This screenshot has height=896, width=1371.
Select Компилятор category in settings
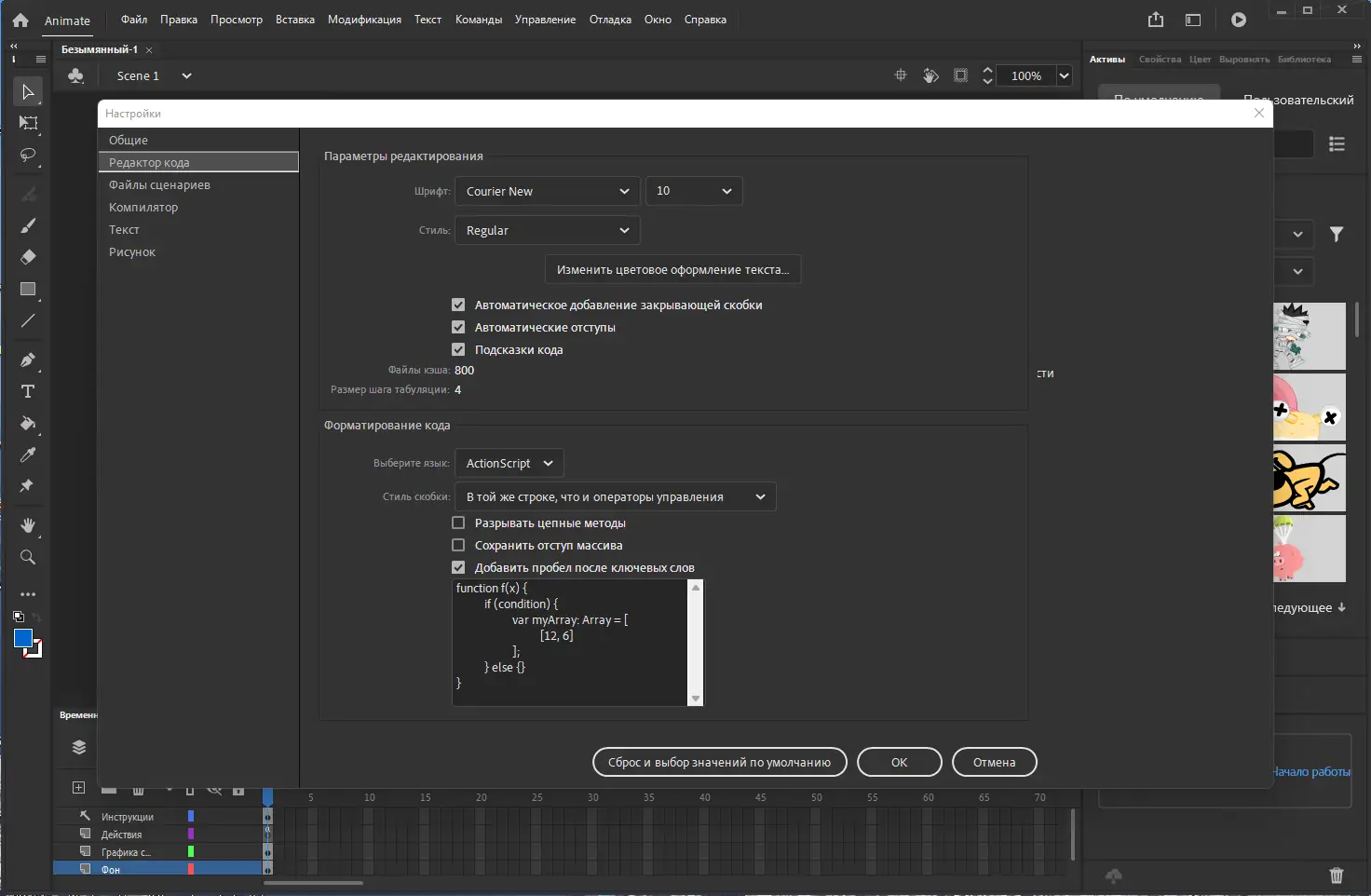pyautogui.click(x=143, y=207)
